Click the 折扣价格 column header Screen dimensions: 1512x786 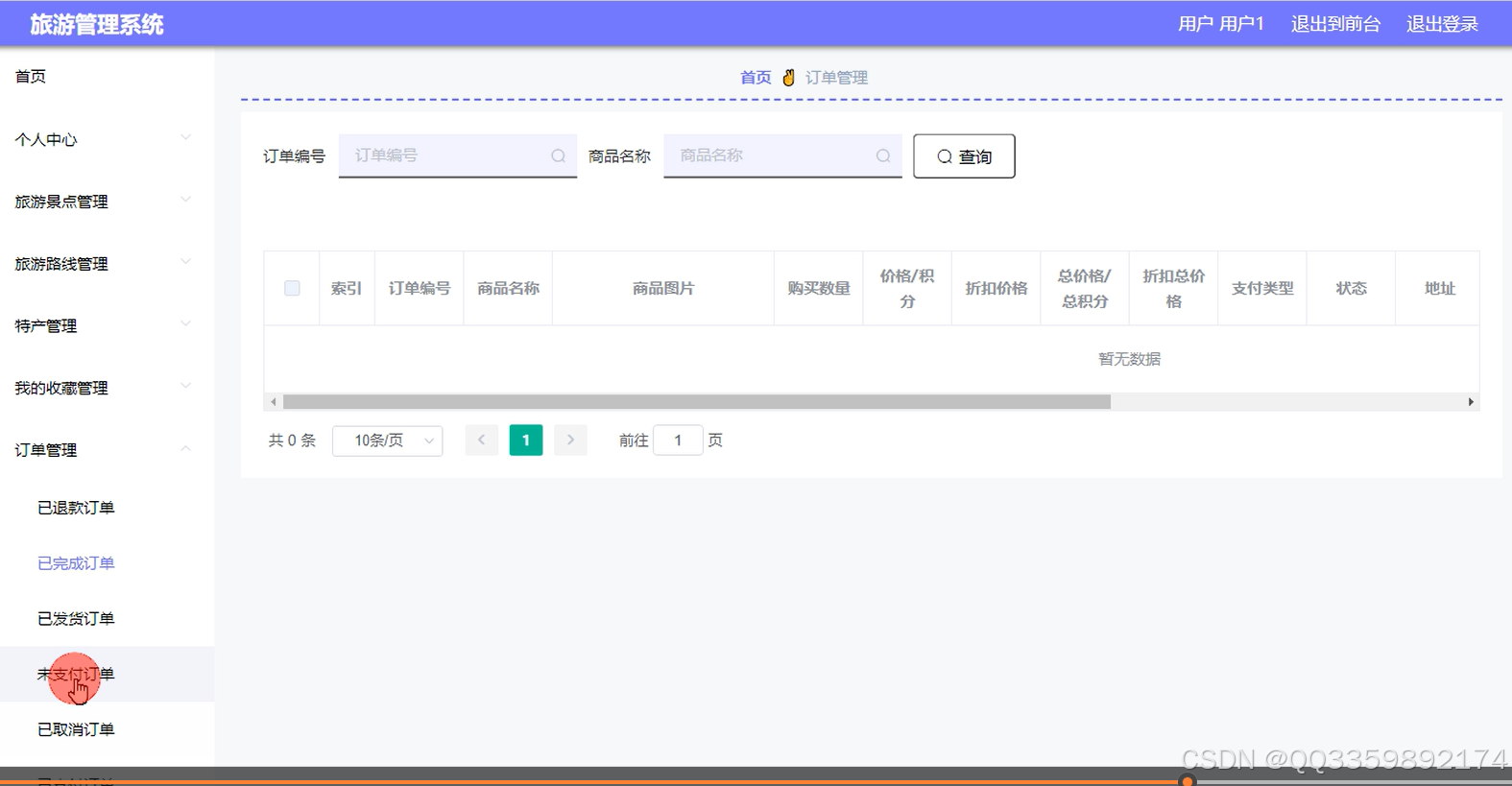(x=996, y=288)
